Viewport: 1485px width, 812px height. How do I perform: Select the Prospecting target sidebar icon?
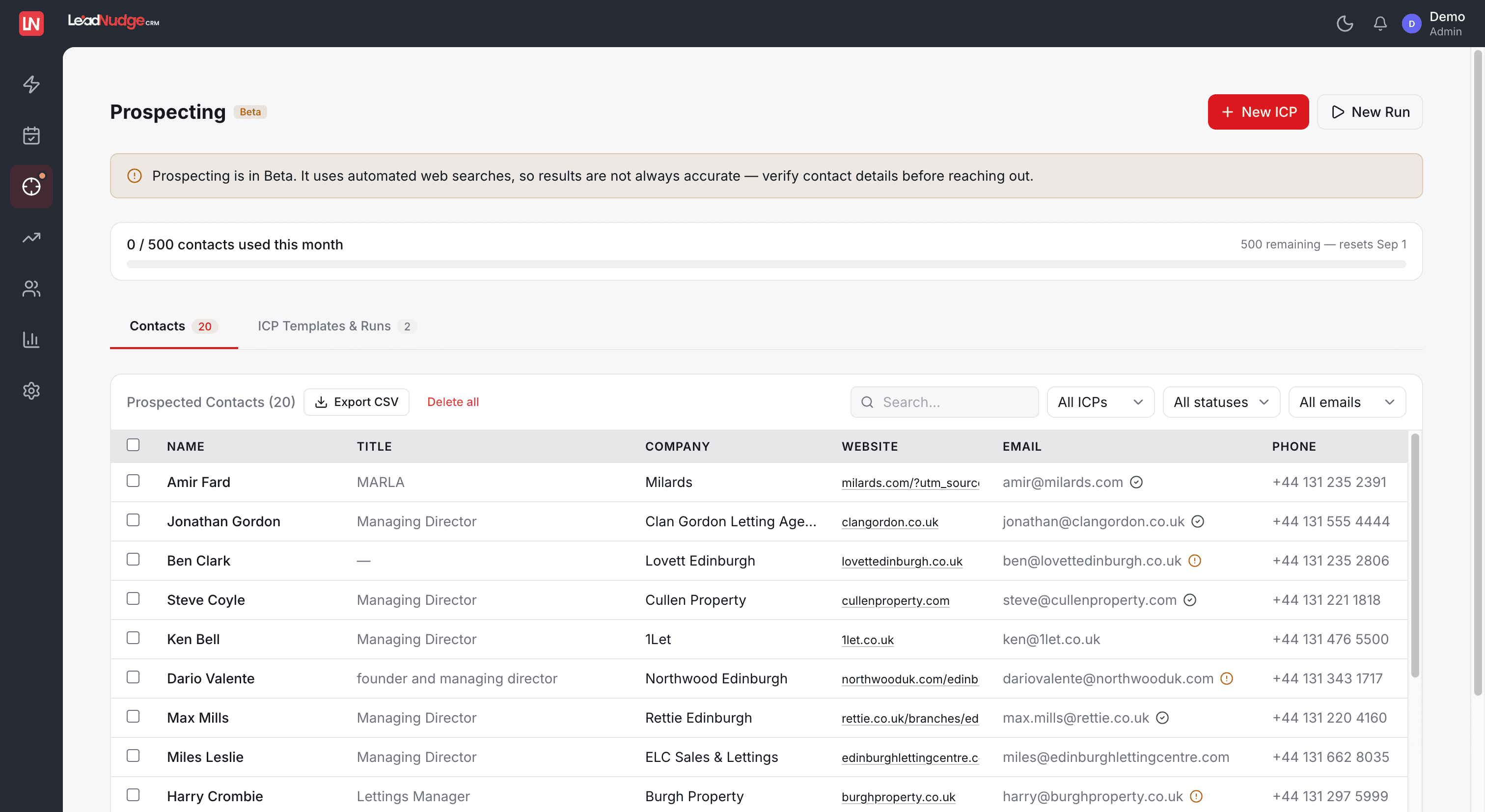pos(31,186)
